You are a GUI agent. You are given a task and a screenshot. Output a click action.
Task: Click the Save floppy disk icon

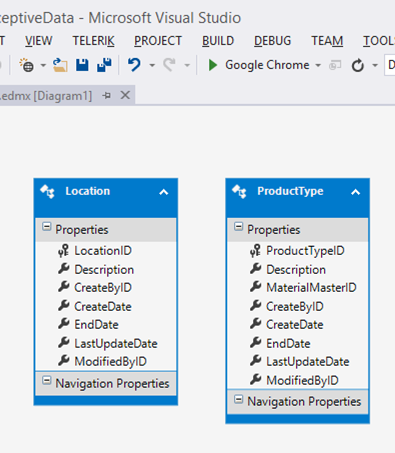pos(82,65)
